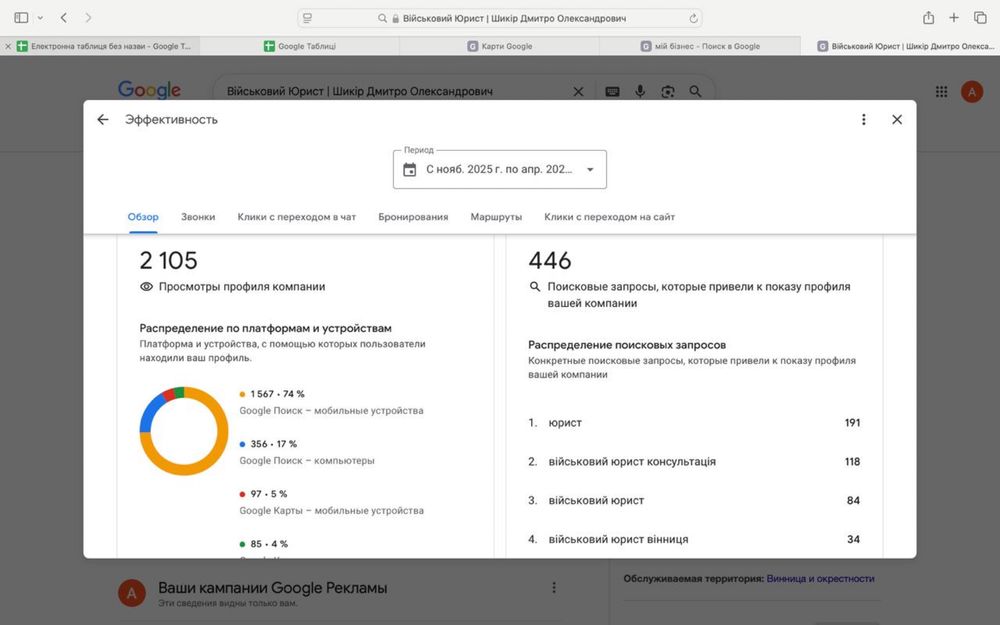1000x625 pixels.
Task: Click the Ваши кампании Google Рекламы avatar
Action: tap(131, 594)
